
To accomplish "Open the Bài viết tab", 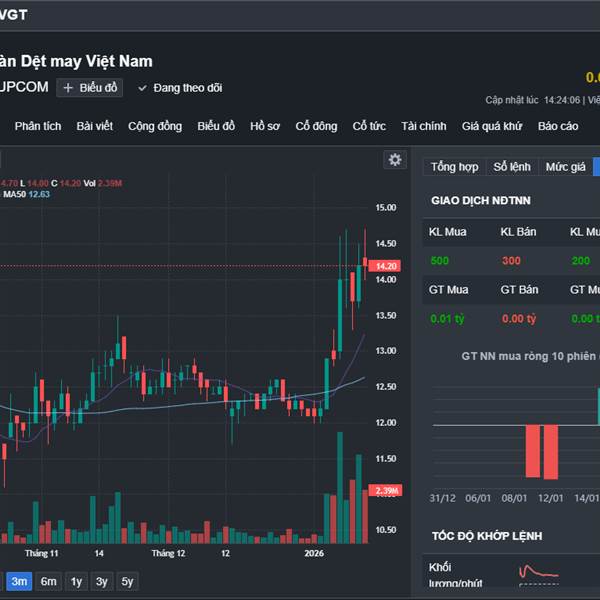I will click(95, 126).
